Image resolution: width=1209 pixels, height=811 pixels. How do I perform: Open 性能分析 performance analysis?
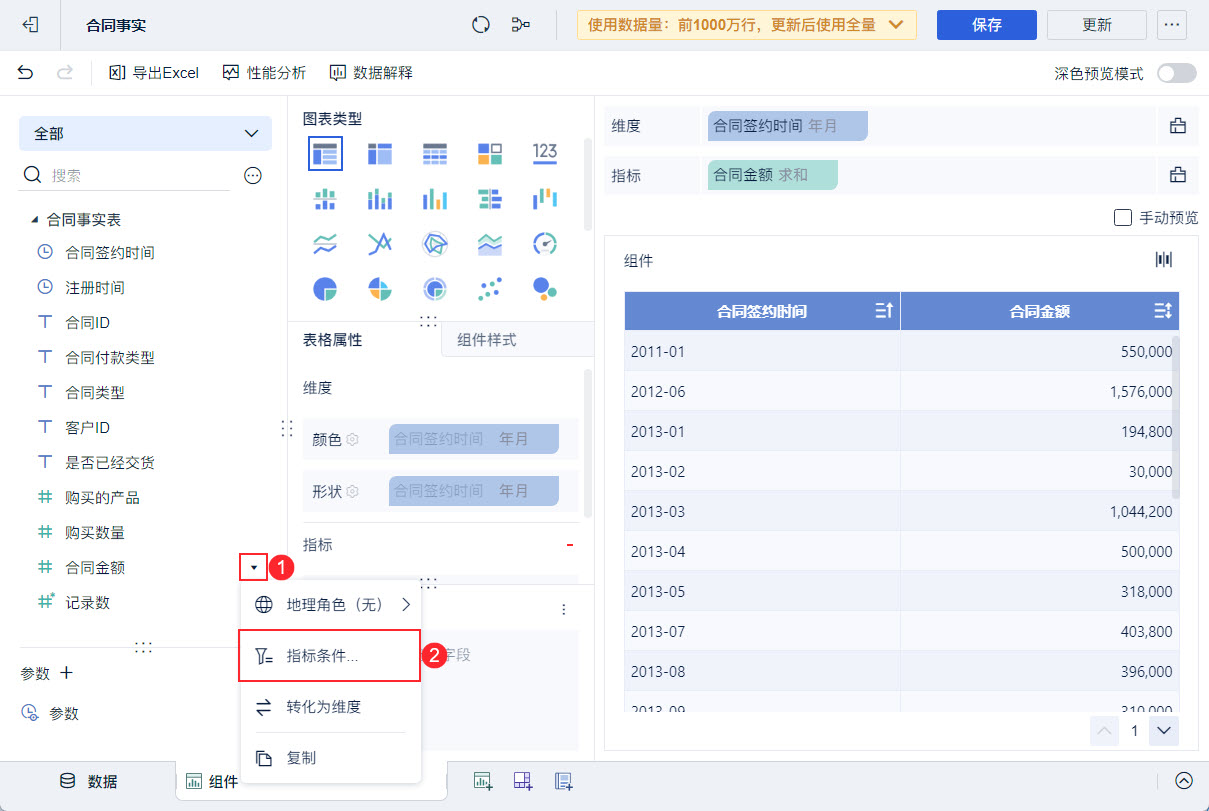tap(264, 72)
